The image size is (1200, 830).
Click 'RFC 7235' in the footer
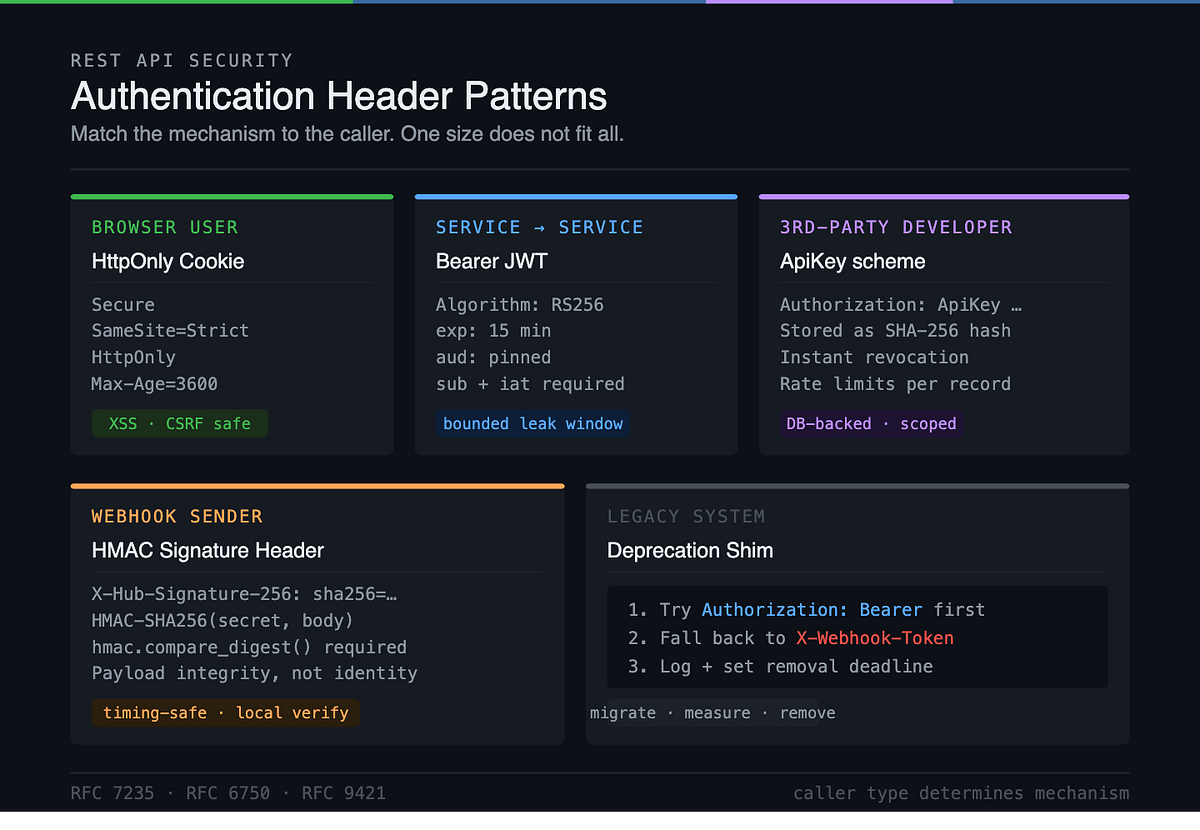coord(113,793)
